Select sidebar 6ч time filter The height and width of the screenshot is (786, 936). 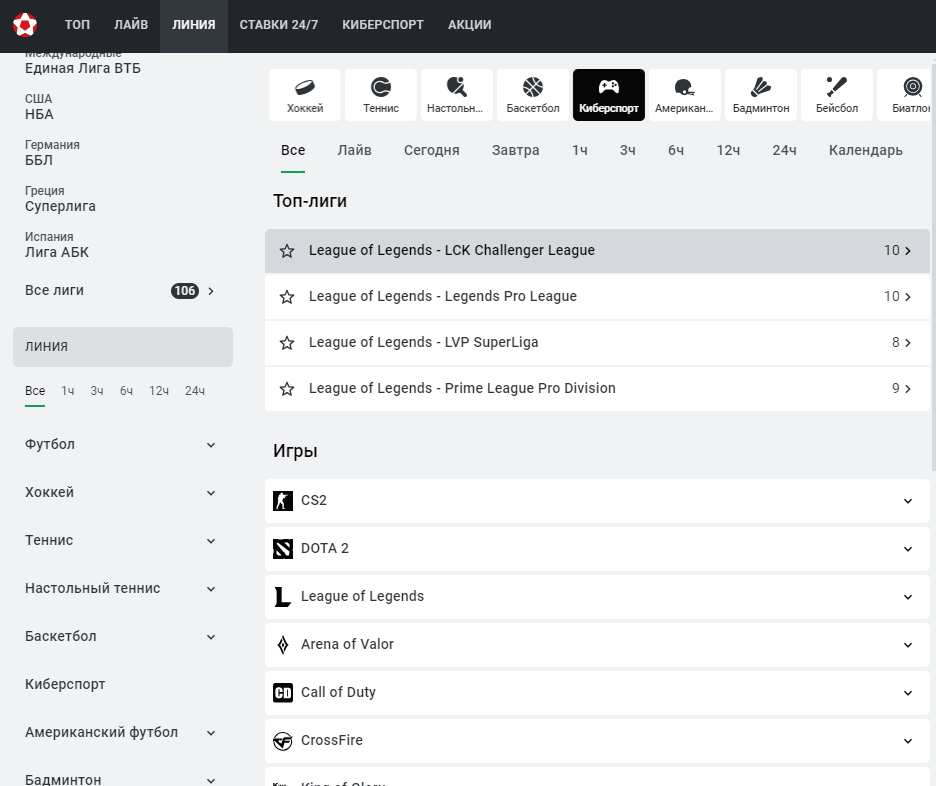click(x=126, y=391)
